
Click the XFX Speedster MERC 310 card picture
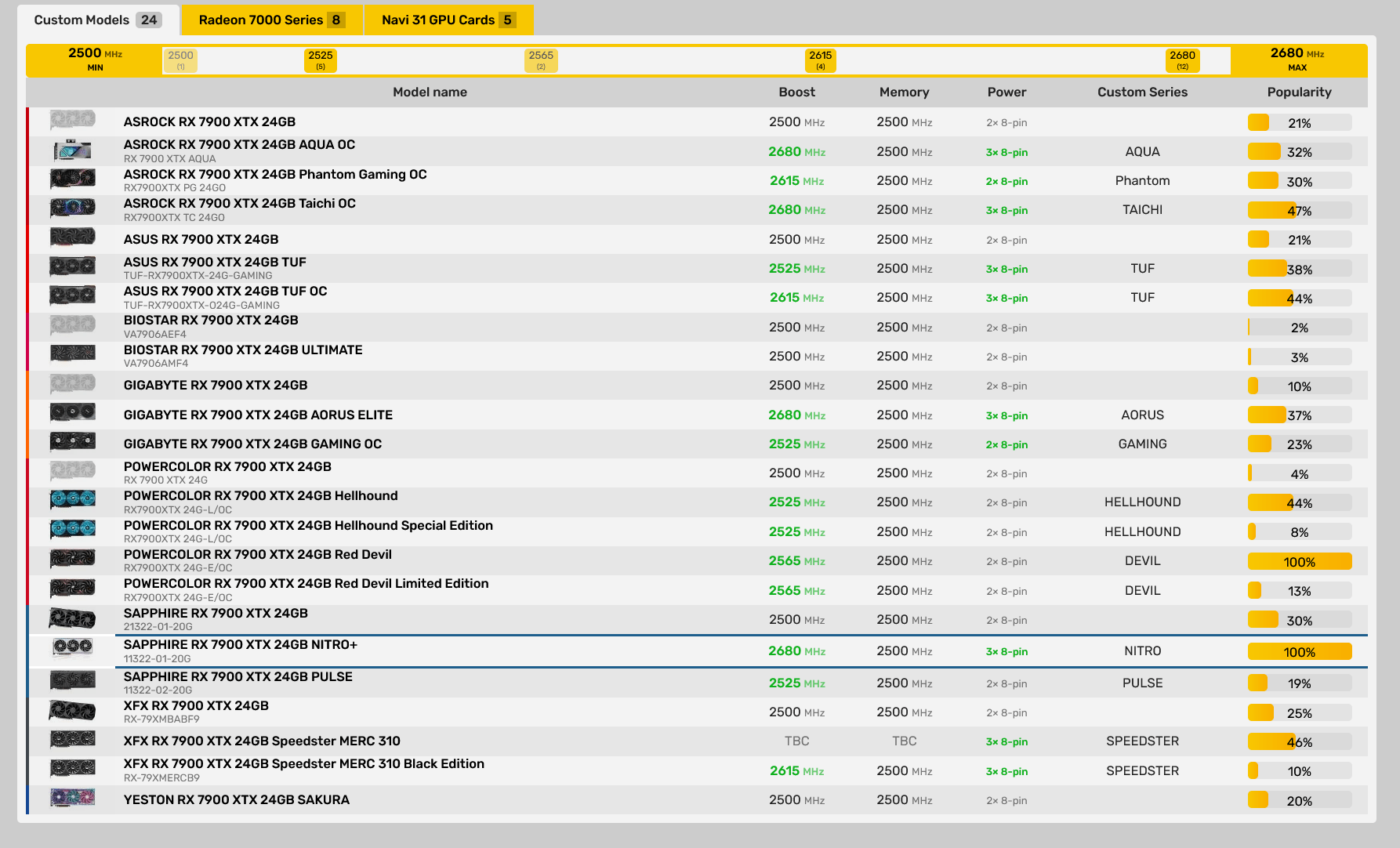click(x=71, y=740)
